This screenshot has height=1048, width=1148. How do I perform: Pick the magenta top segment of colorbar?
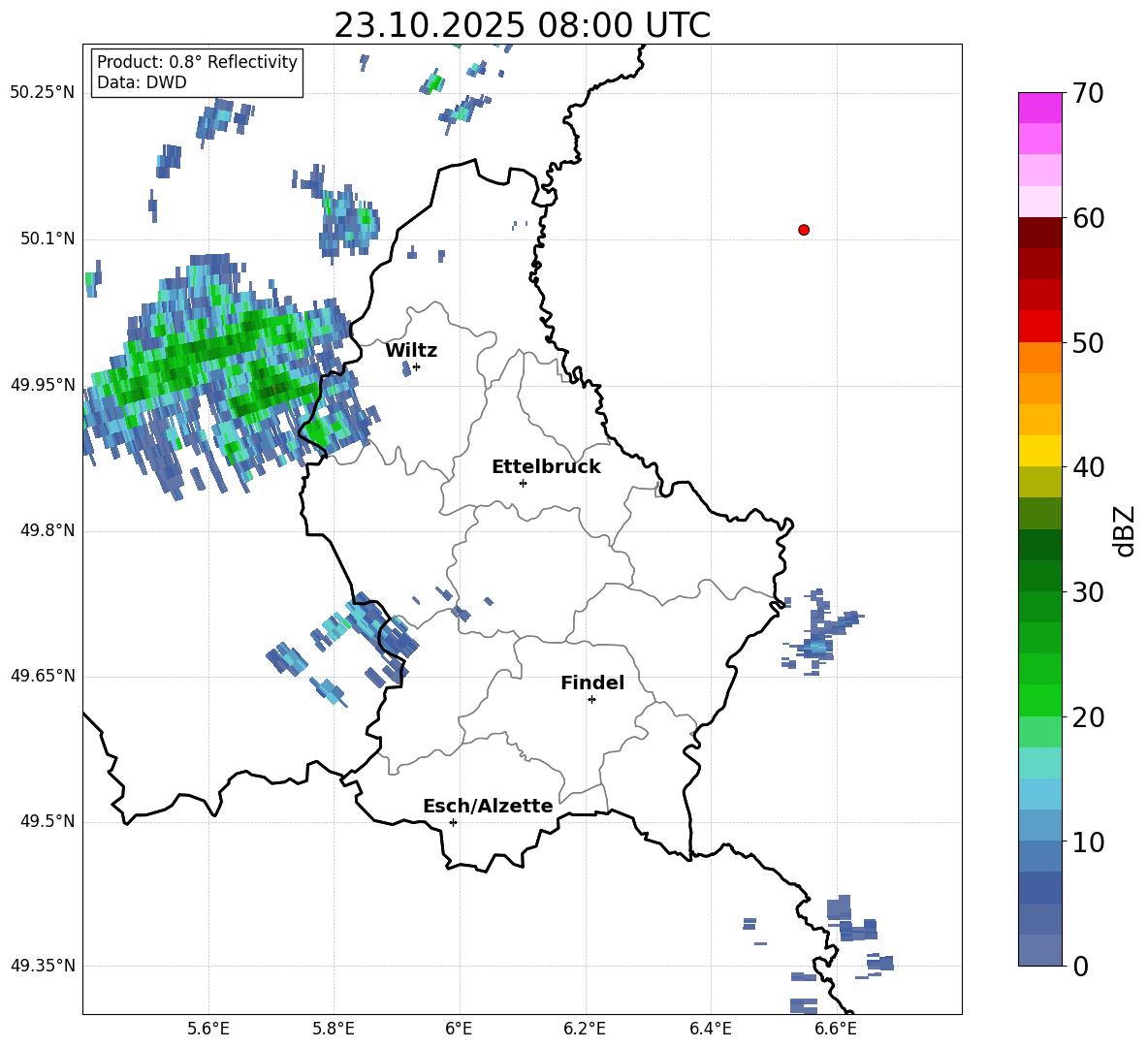point(1039,109)
